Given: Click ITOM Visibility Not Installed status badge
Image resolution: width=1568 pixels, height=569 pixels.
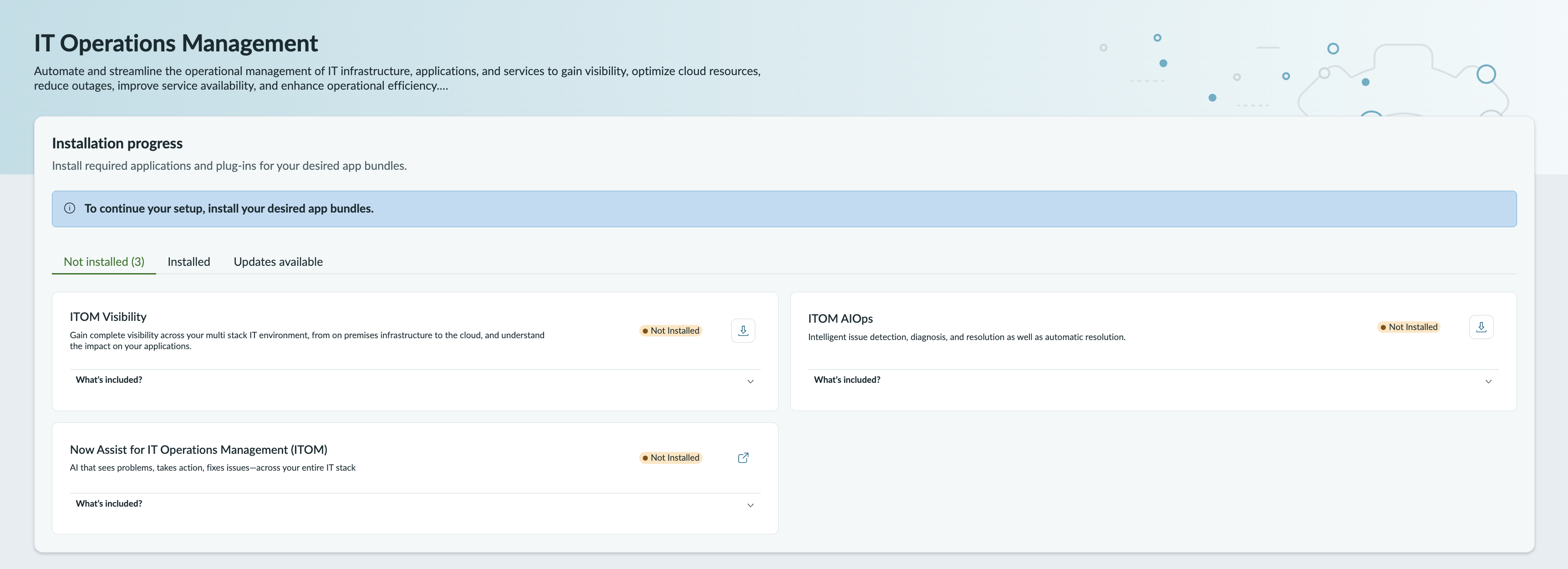Looking at the screenshot, I should pos(671,330).
